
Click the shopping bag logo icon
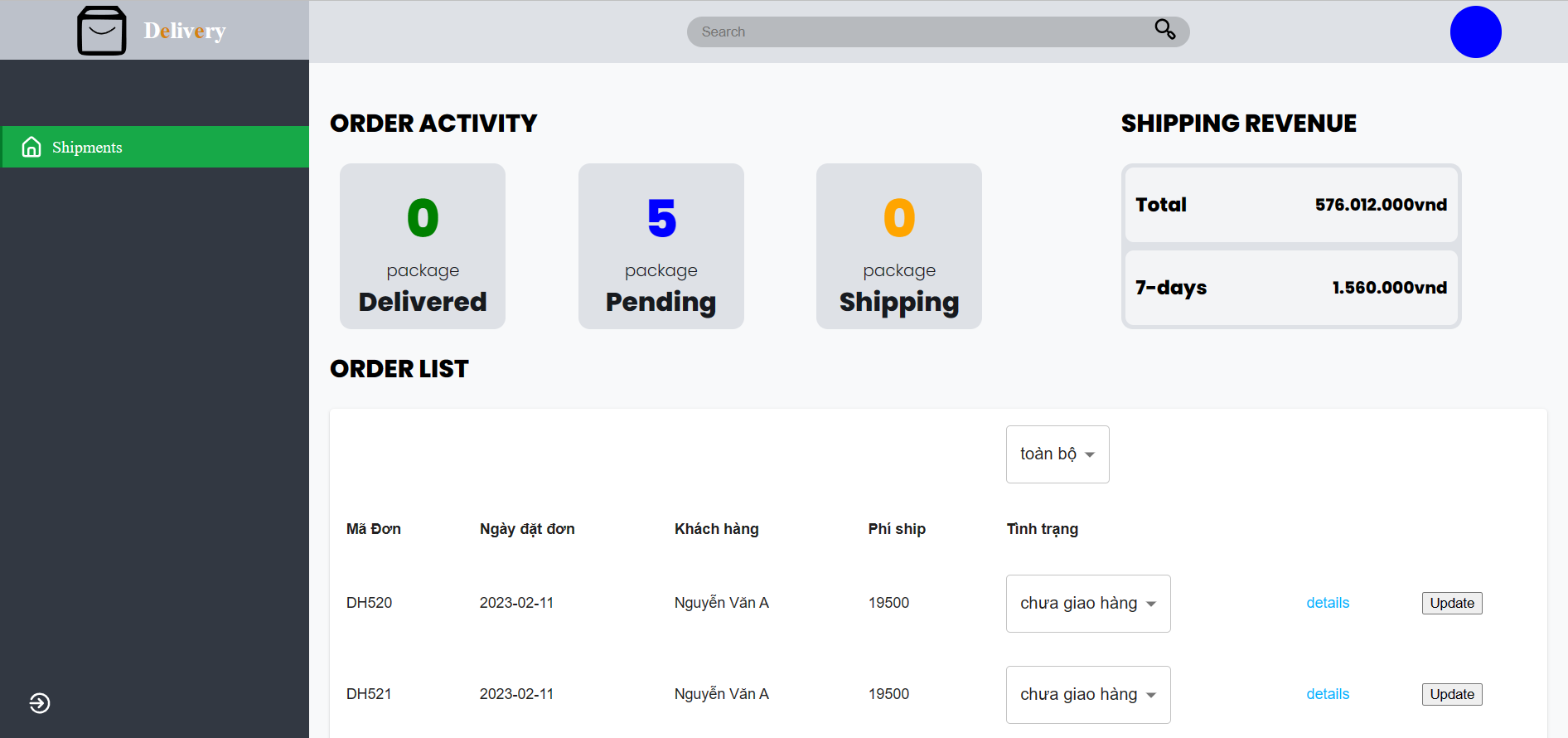pyautogui.click(x=102, y=31)
